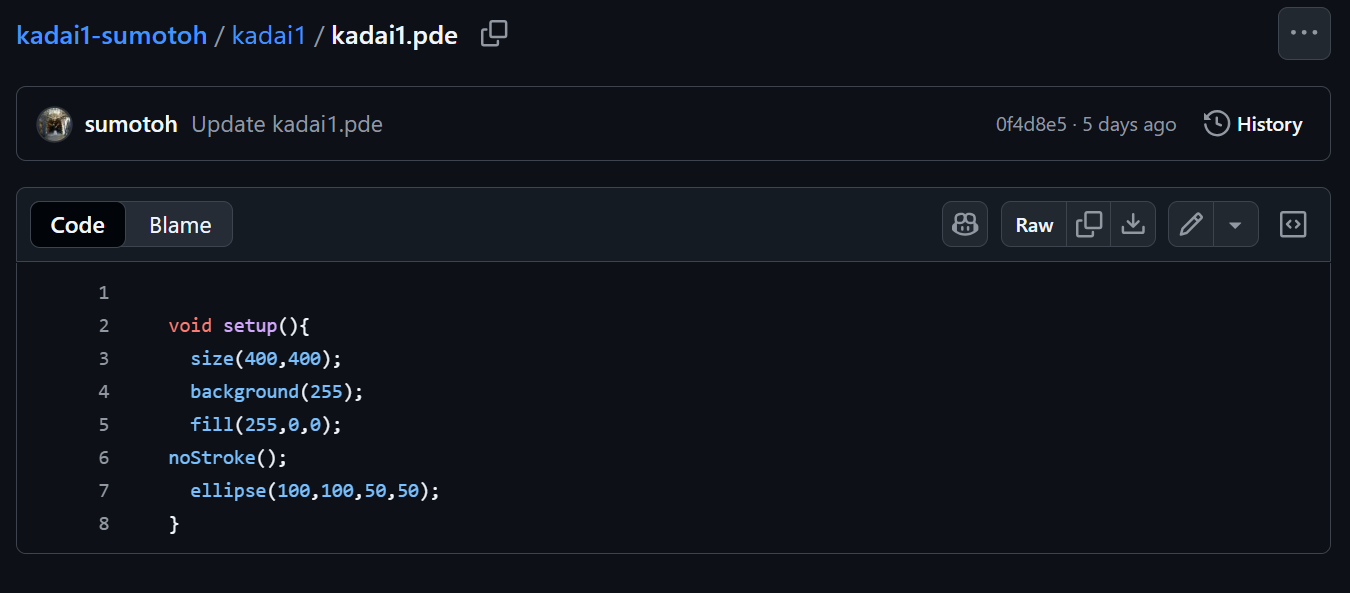Open the kadai1 folder breadcrumb
The image size is (1350, 593).
(x=268, y=35)
